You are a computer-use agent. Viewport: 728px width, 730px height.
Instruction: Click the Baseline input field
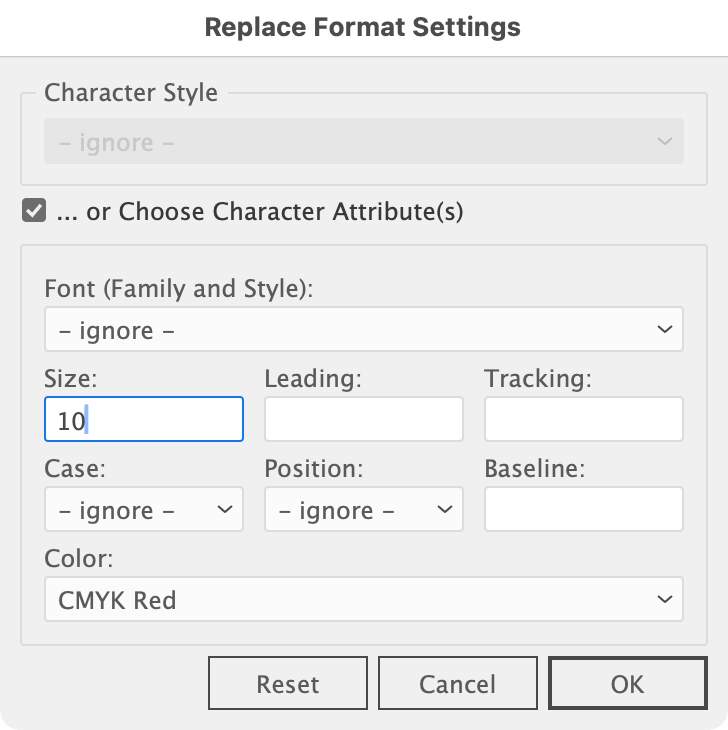click(583, 510)
